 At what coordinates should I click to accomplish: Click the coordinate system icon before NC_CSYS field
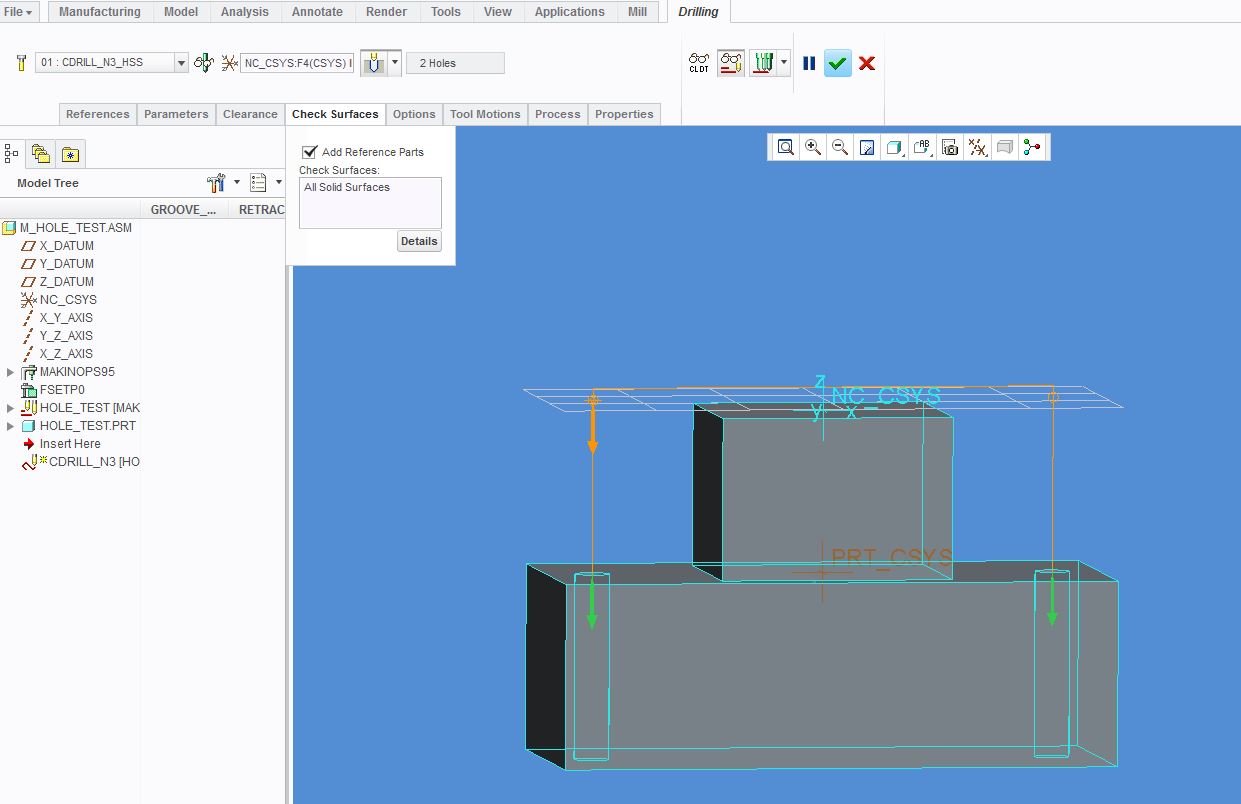229,63
